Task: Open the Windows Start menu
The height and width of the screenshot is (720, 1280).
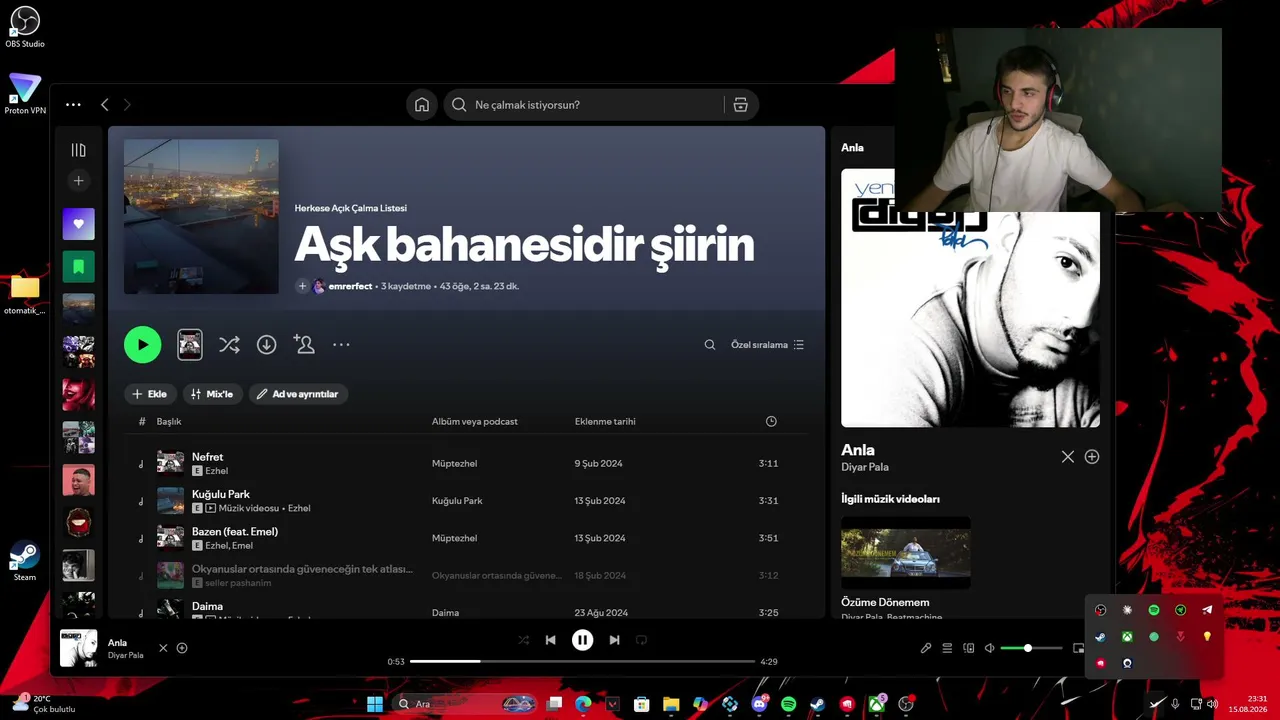Action: point(374,704)
